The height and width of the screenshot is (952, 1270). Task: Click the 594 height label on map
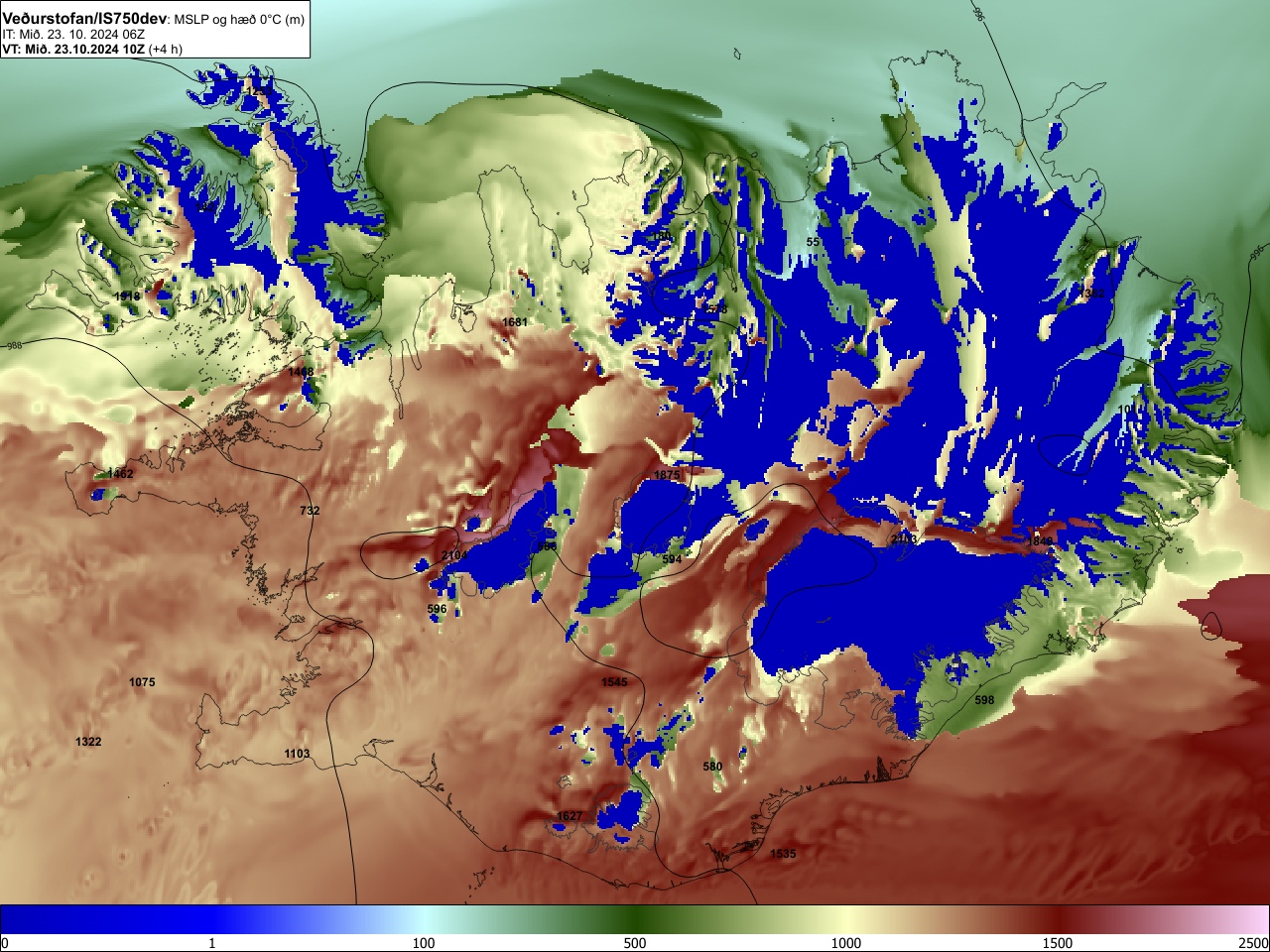672,560
